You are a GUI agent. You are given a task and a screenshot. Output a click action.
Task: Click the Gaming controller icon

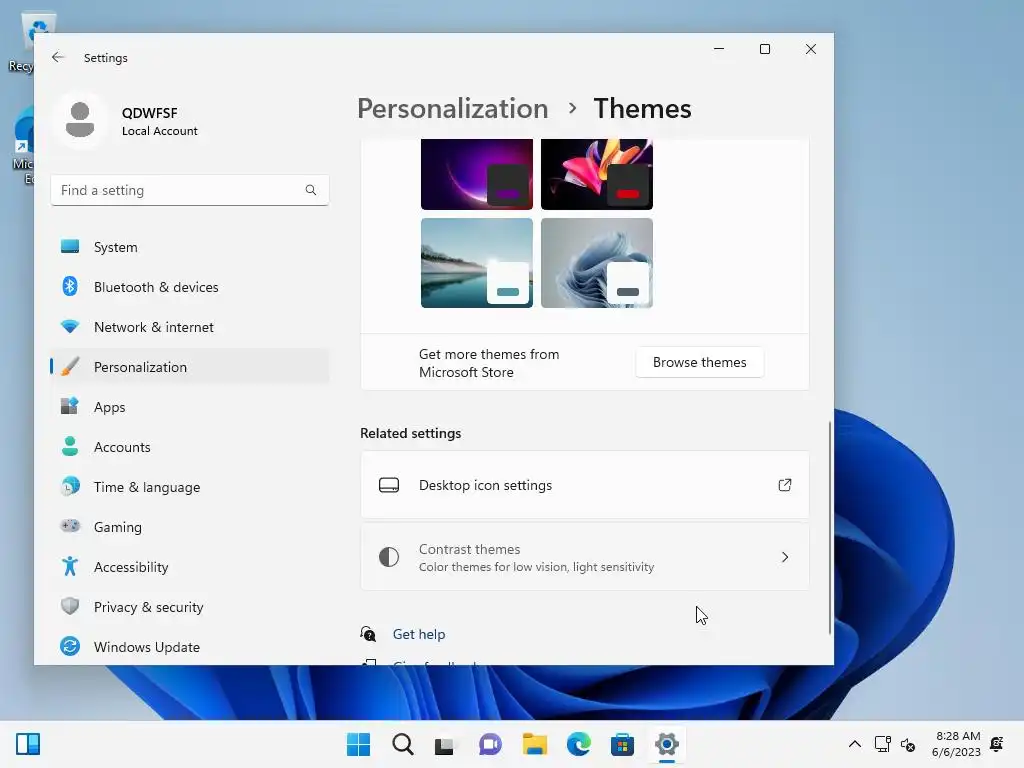pos(70,526)
